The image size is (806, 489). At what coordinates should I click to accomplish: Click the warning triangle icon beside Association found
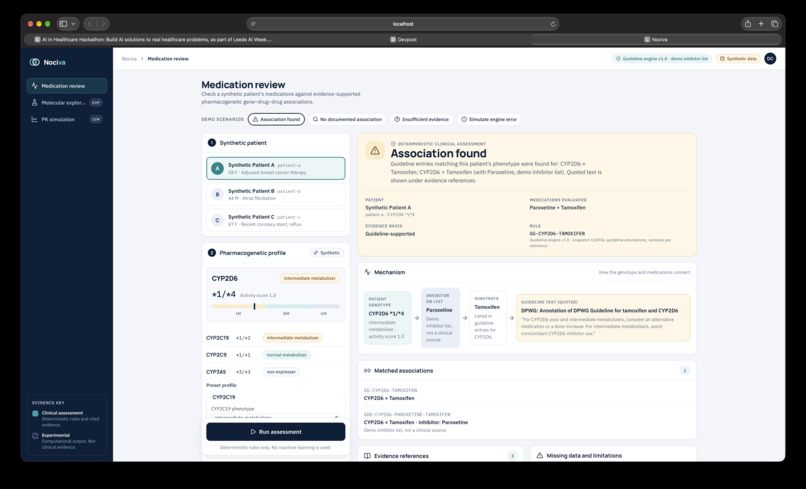375,151
